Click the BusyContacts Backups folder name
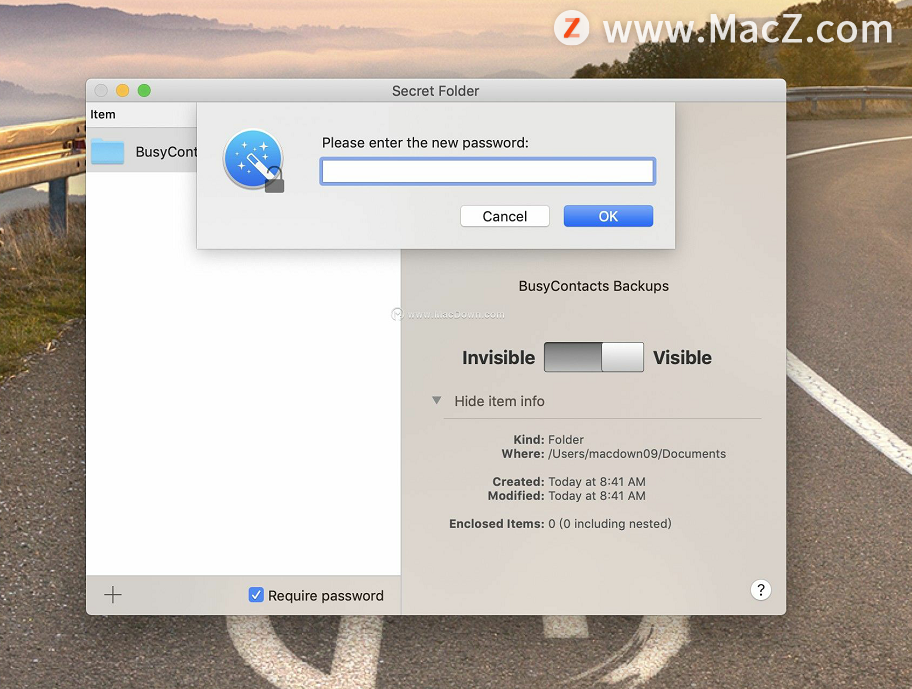Screen dimensions: 912x689 (593, 286)
